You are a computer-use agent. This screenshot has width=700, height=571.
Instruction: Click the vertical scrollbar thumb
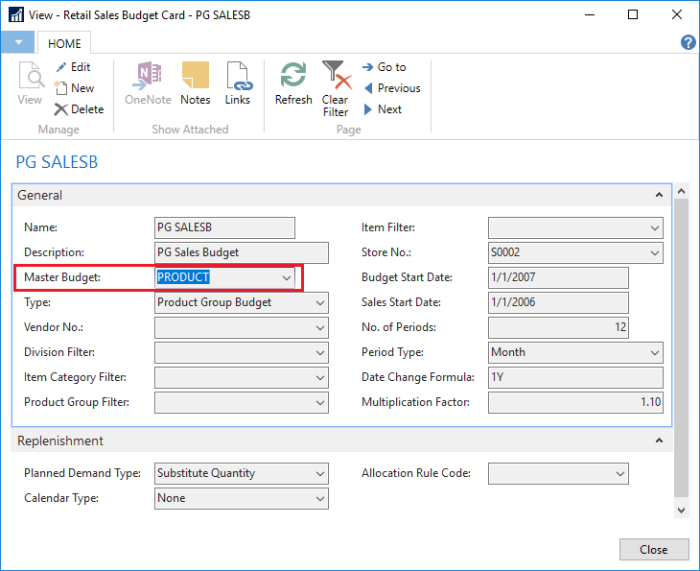(x=681, y=348)
